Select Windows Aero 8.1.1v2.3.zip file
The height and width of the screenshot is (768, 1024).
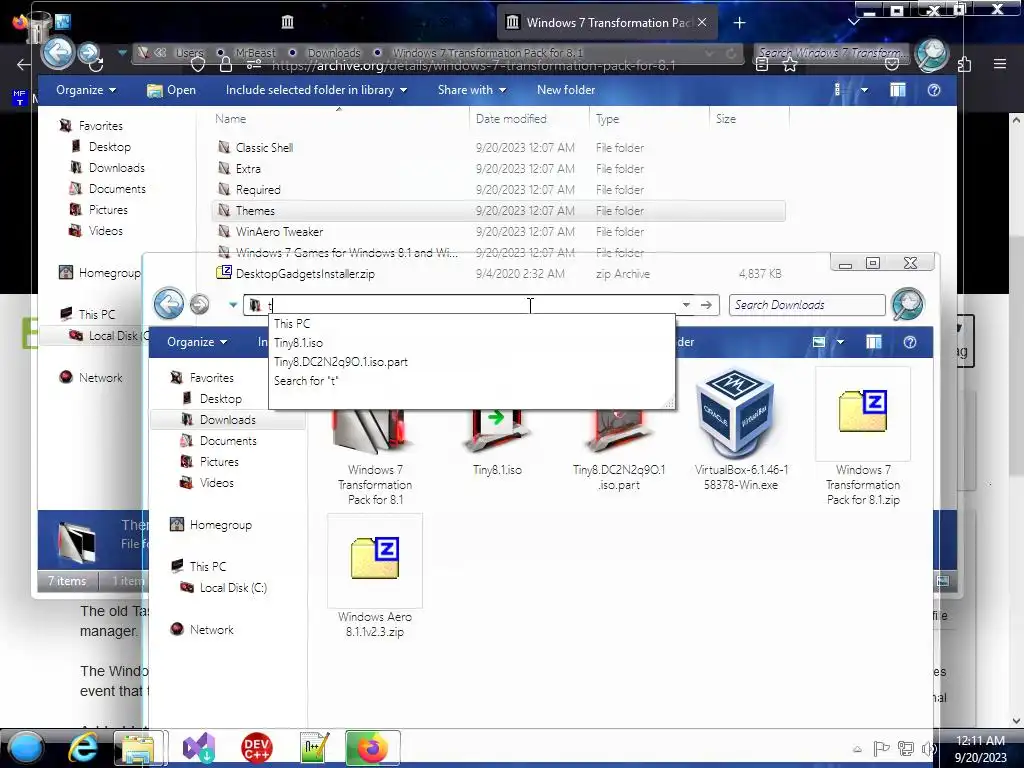pyautogui.click(x=375, y=577)
